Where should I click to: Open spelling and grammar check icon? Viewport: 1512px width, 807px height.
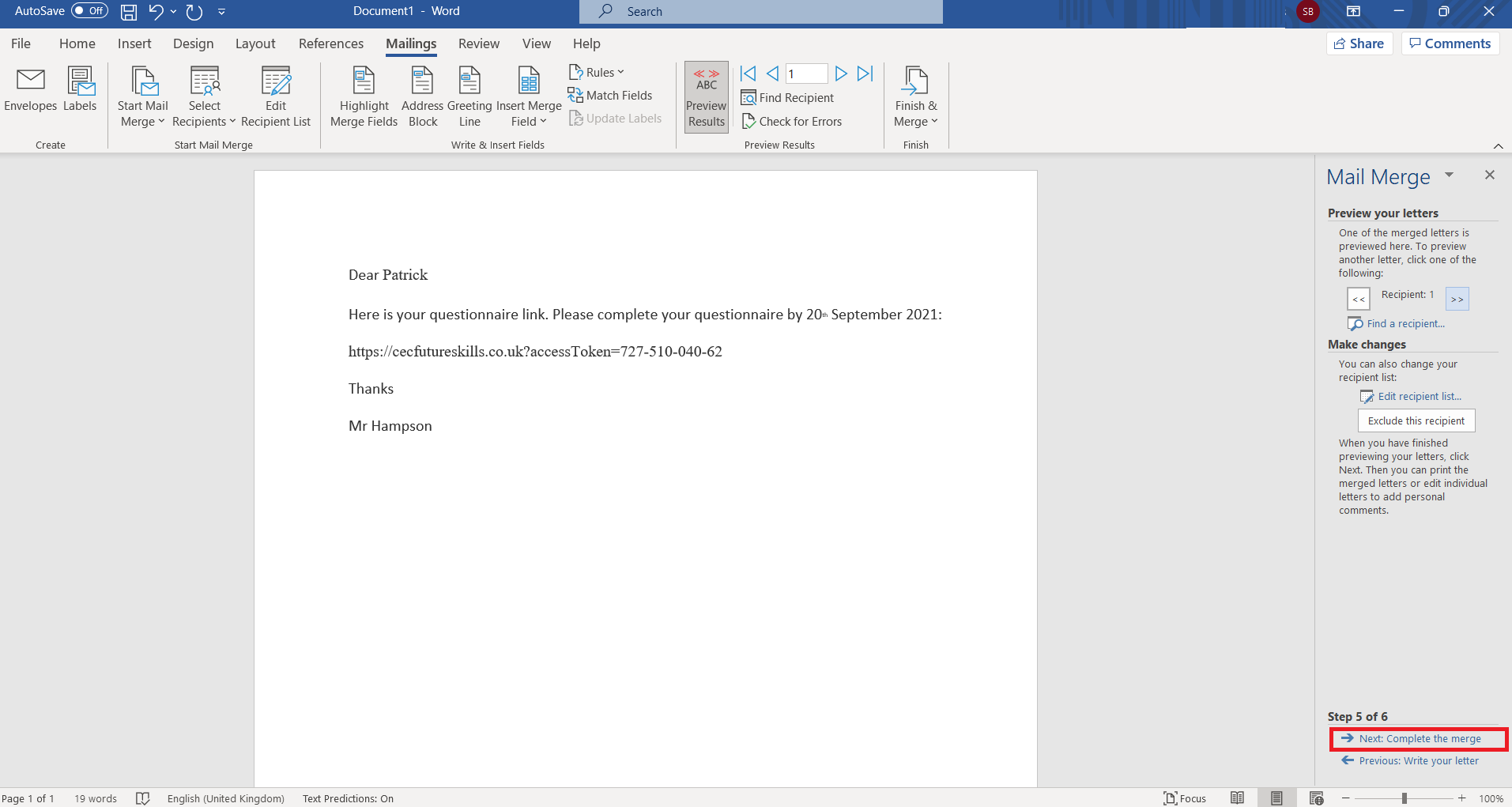(142, 798)
